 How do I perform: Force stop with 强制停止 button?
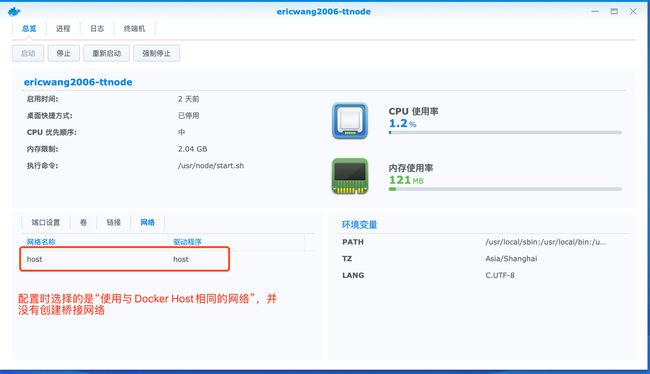click(x=156, y=53)
